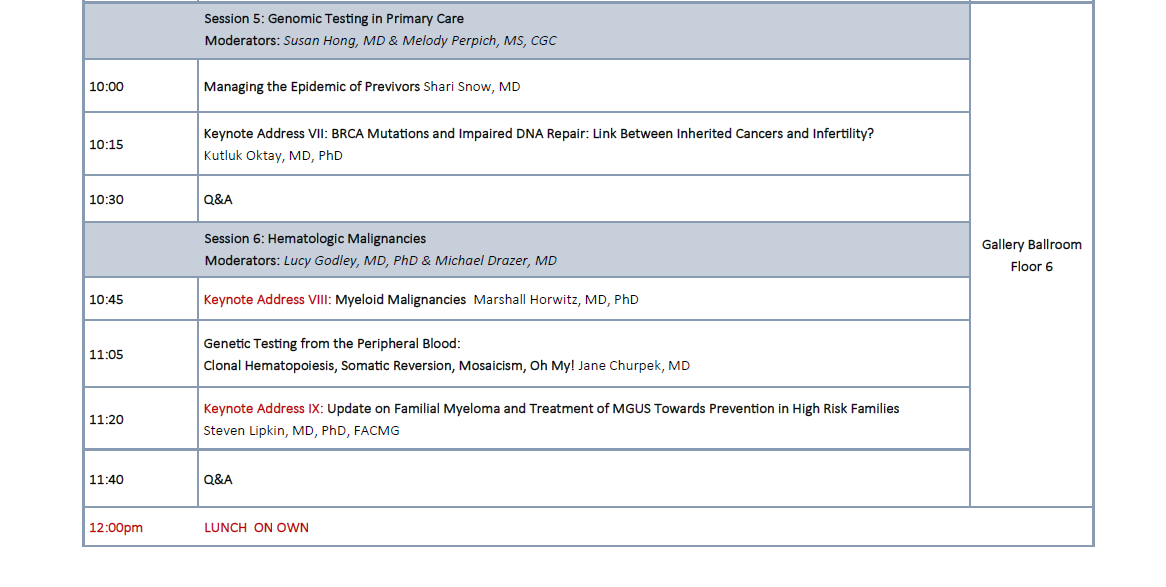This screenshot has height=587, width=1166.
Task: Select the 10:15 time cell
Action: click(107, 144)
